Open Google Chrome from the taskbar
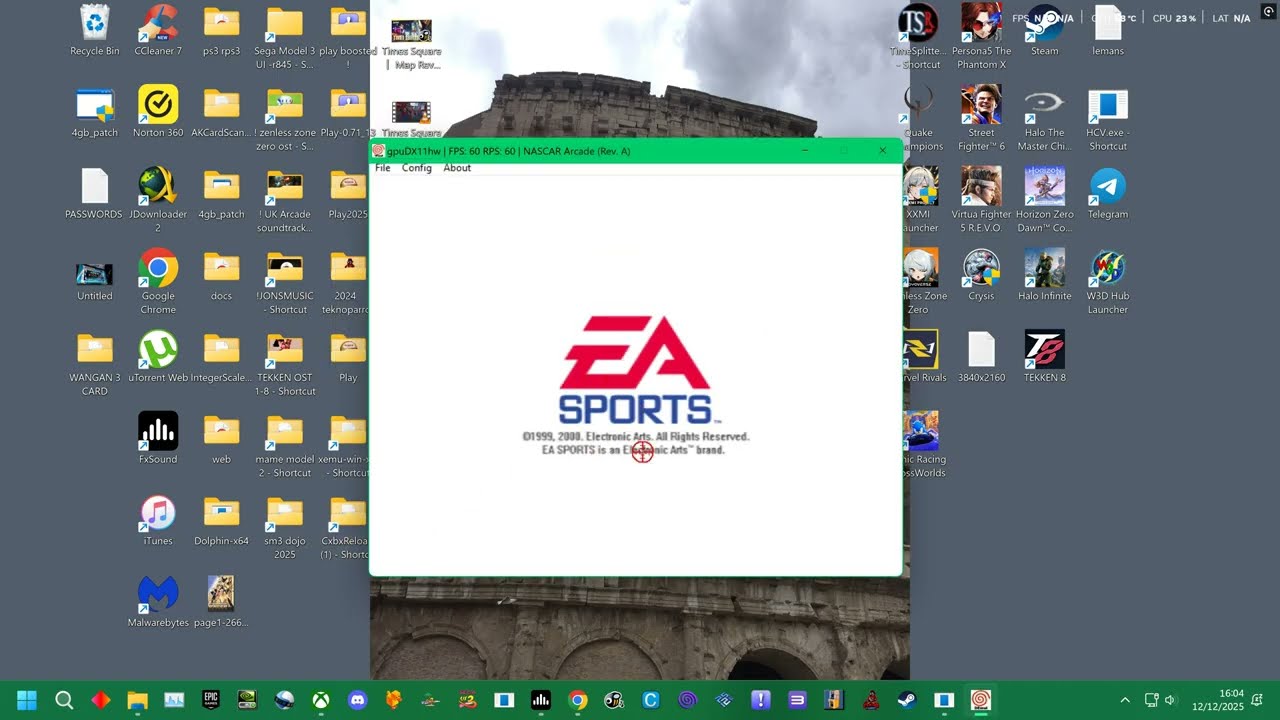1280x720 pixels. [577, 700]
